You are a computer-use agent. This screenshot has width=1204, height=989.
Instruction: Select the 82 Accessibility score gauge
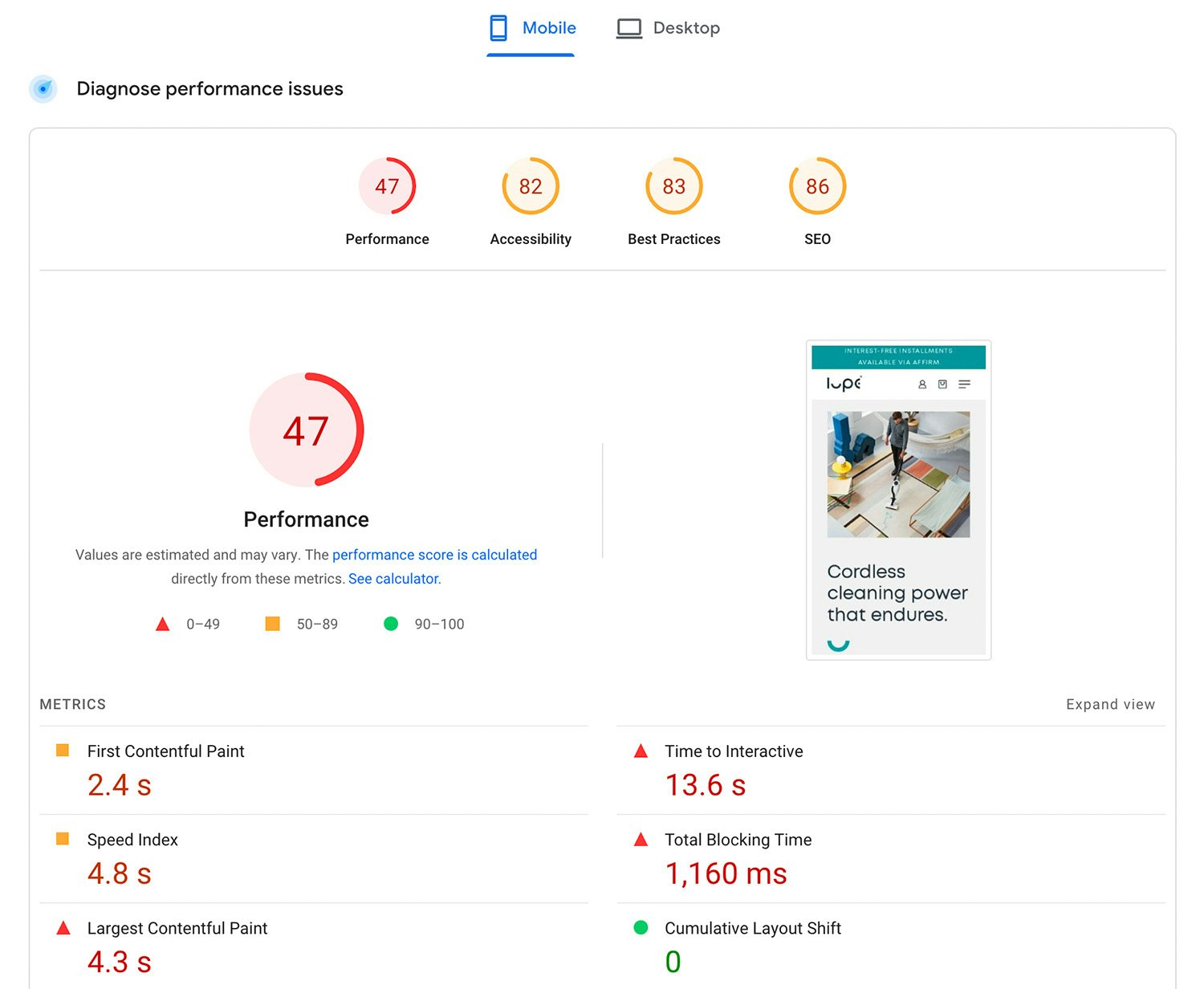[x=531, y=186]
